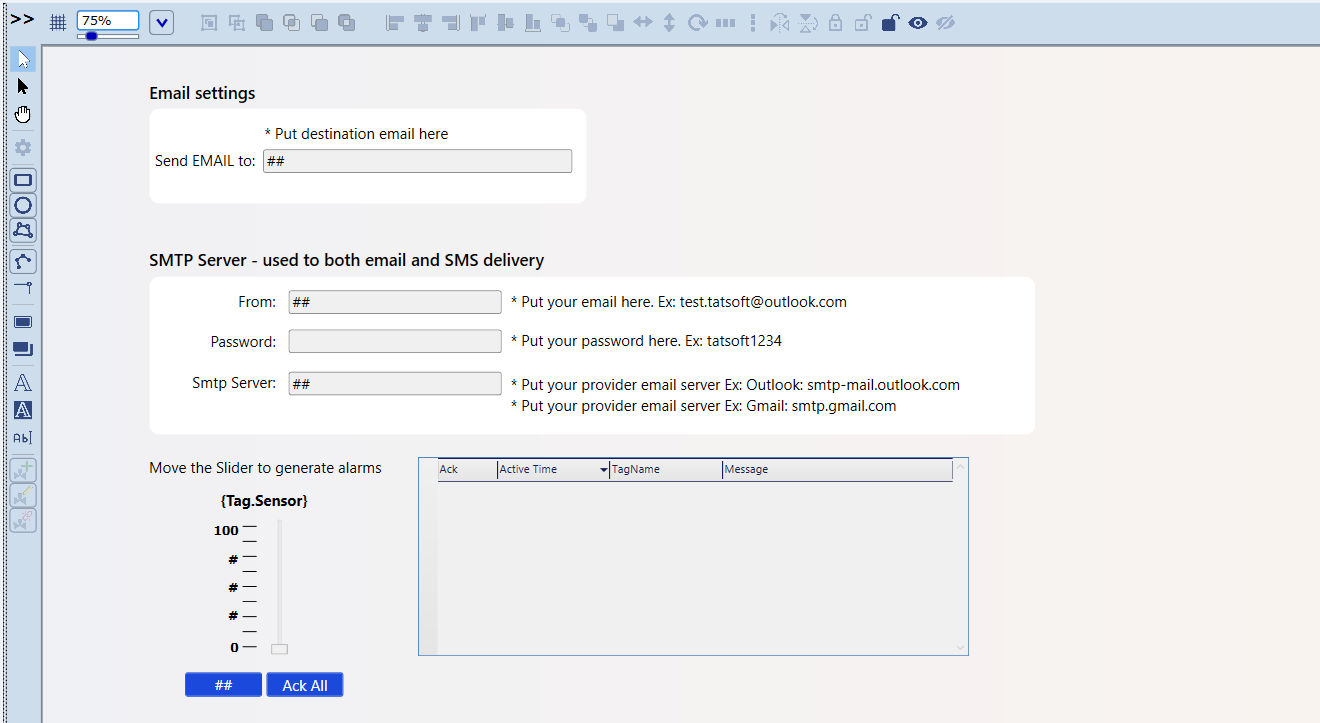This screenshot has height=723, width=1320.
Task: Select the Pan hand tool
Action: click(23, 114)
